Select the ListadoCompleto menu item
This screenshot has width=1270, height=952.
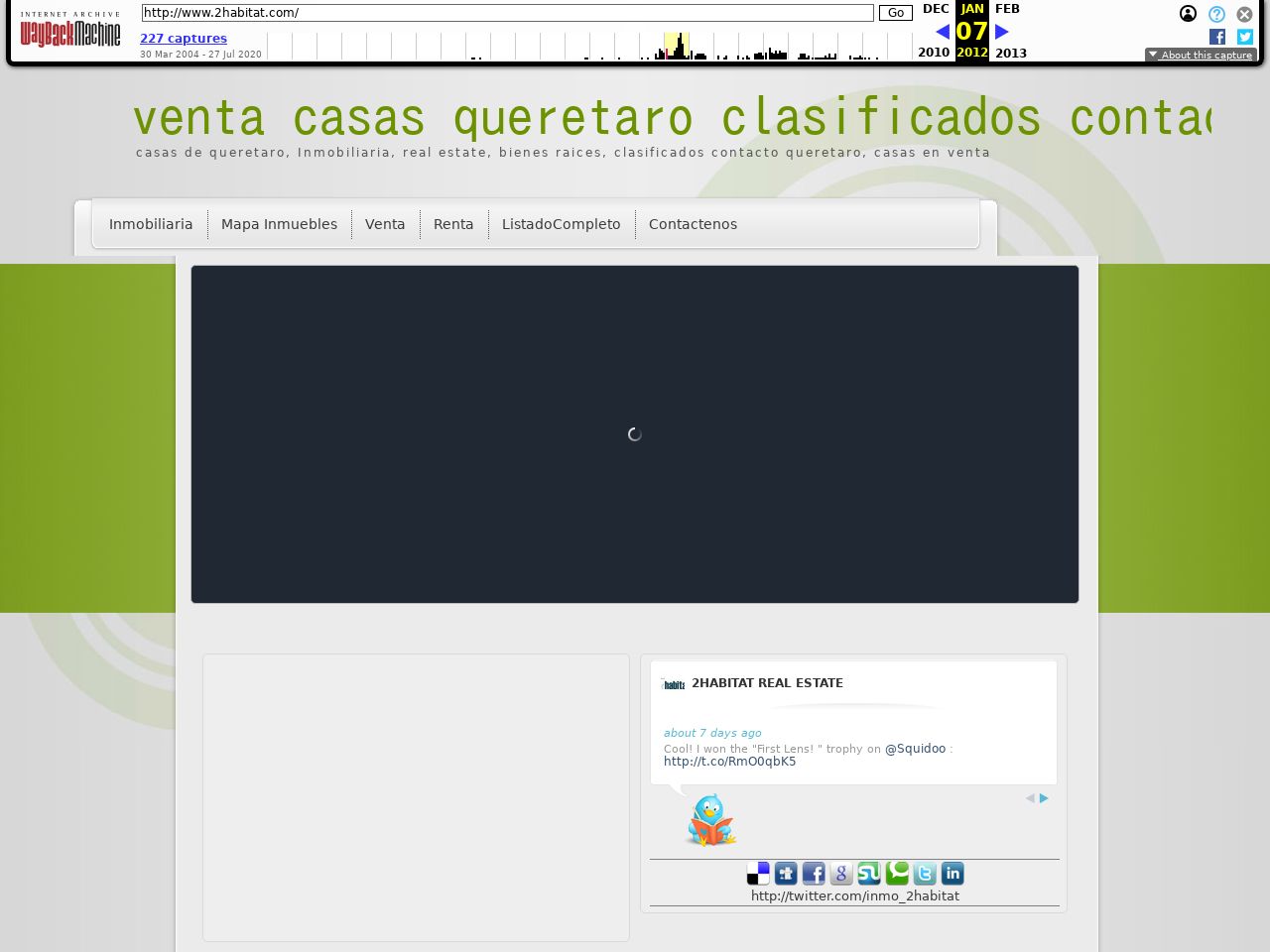pos(561,224)
